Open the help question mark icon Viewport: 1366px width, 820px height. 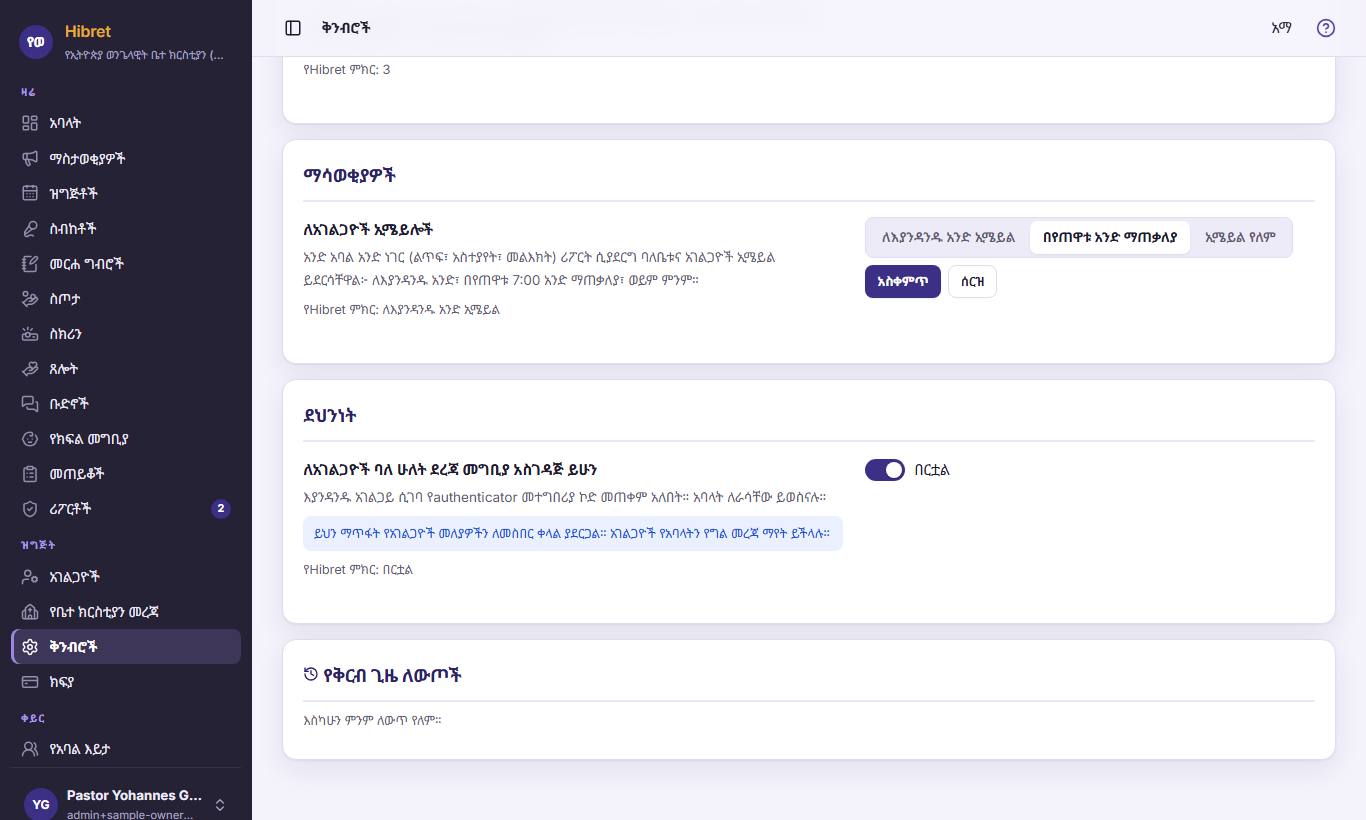1326,28
